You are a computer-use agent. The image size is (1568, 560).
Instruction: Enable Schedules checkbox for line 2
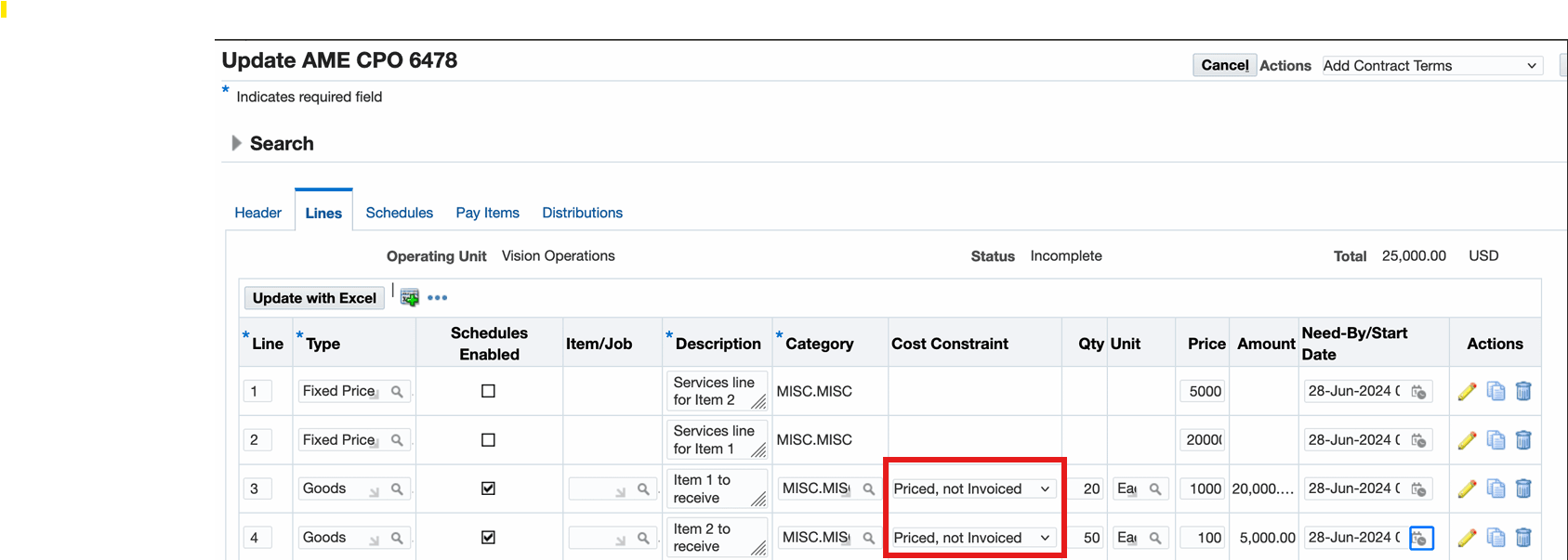tap(488, 440)
